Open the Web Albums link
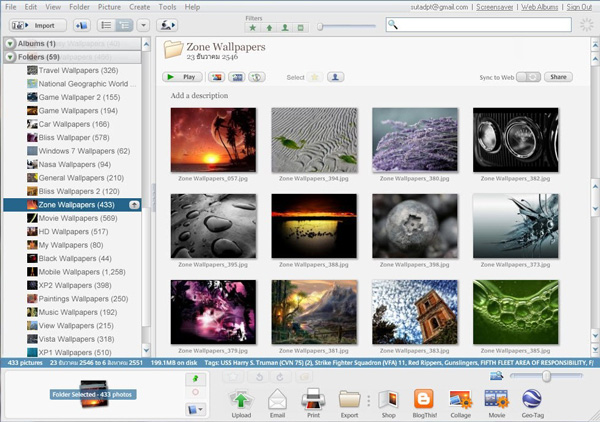Image resolution: width=600 pixels, height=422 pixels. (x=540, y=7)
